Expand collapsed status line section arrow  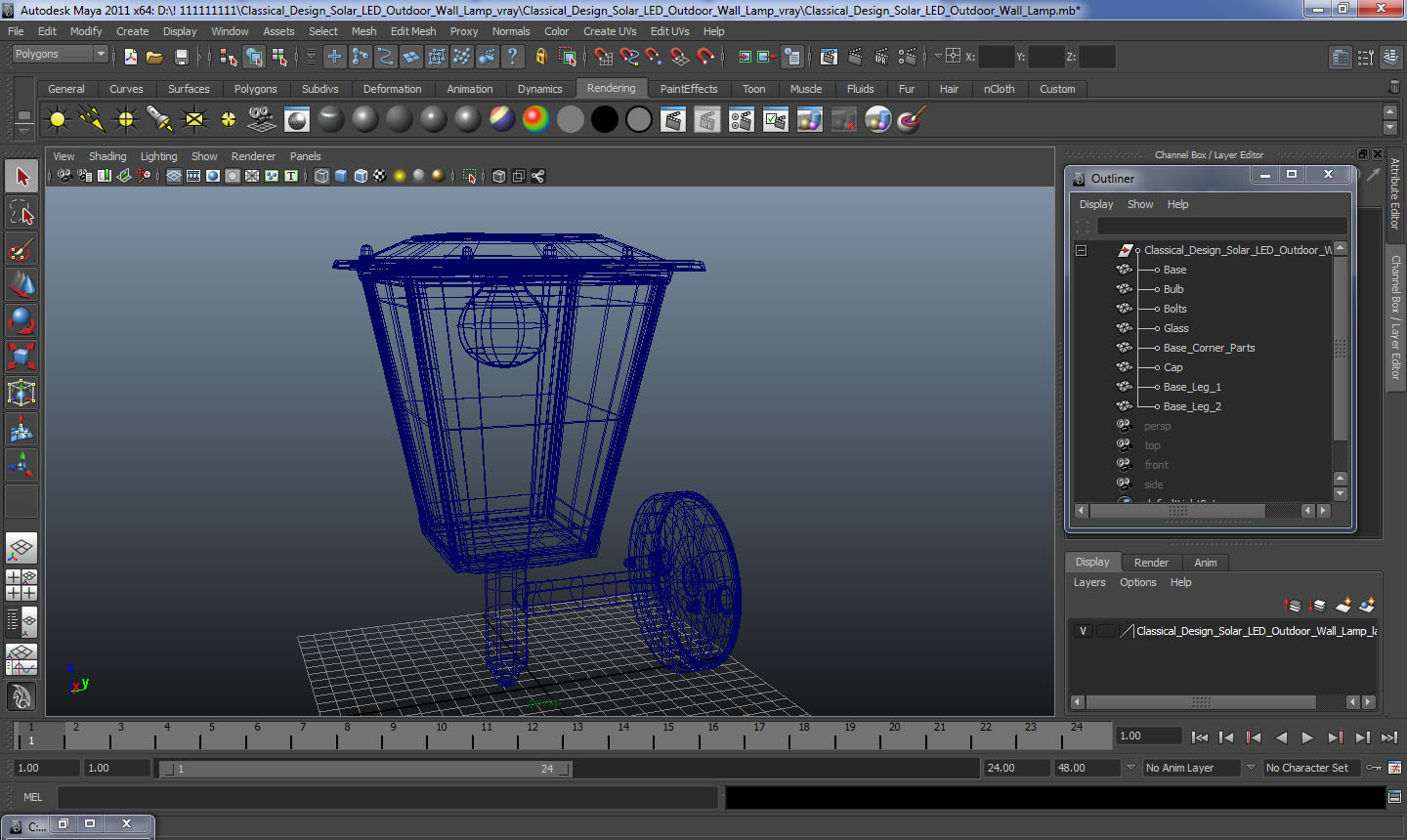tap(199, 57)
